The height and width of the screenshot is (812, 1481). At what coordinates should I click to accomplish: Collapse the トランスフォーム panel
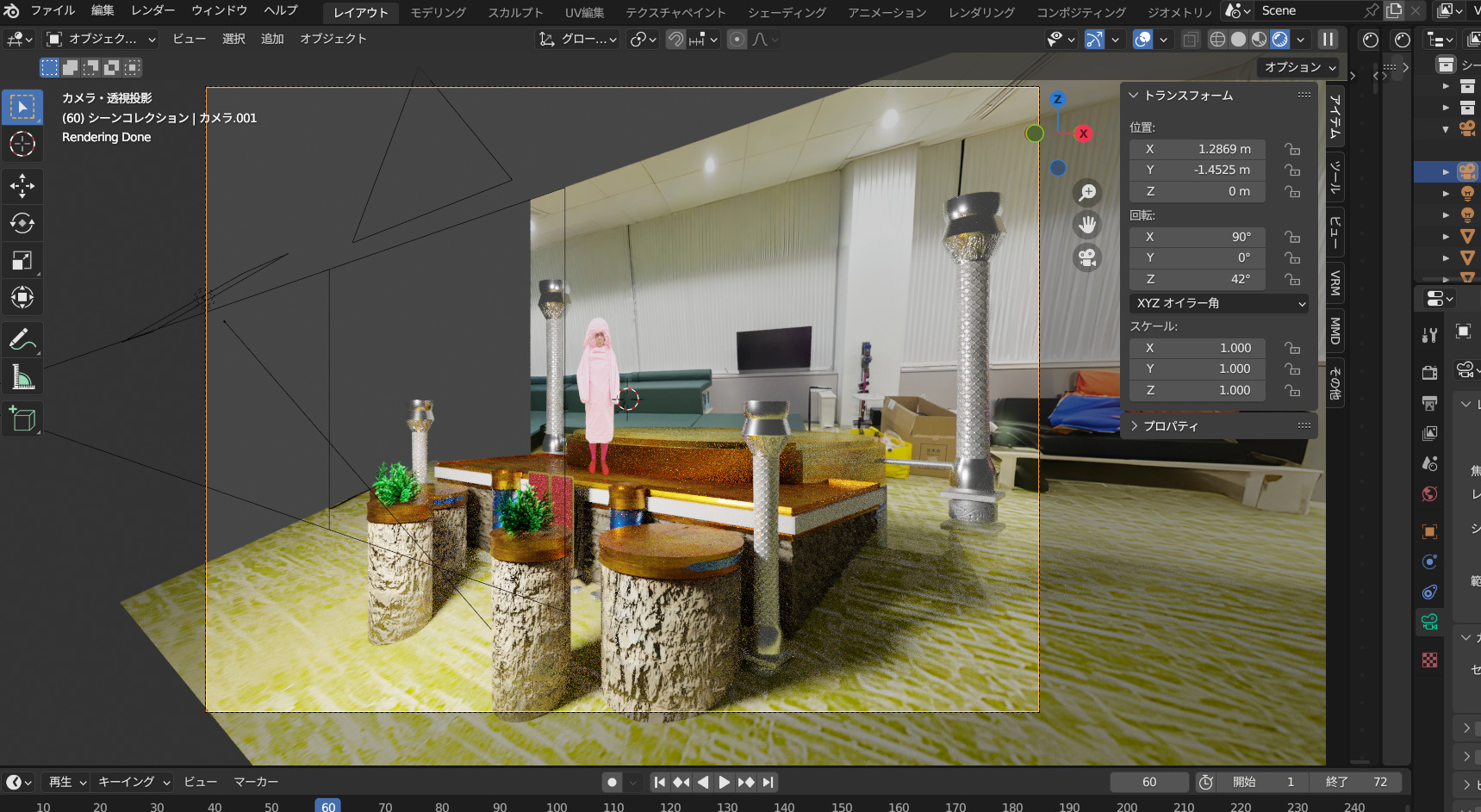1134,96
